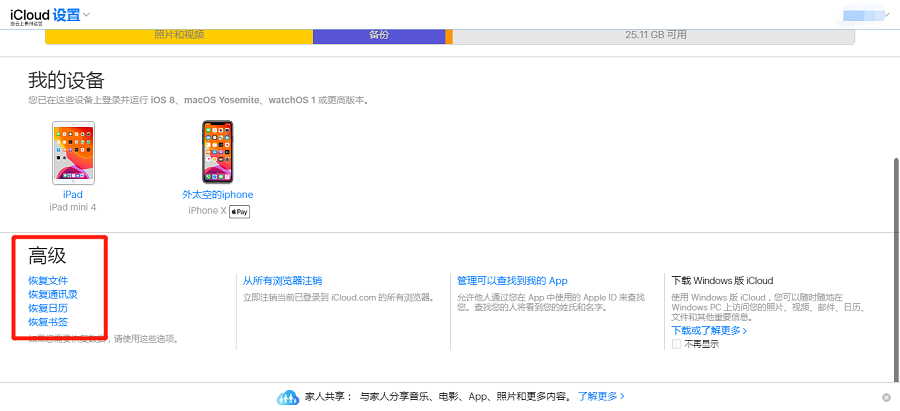Dismiss the family sharing banner with close icon

(x=886, y=397)
